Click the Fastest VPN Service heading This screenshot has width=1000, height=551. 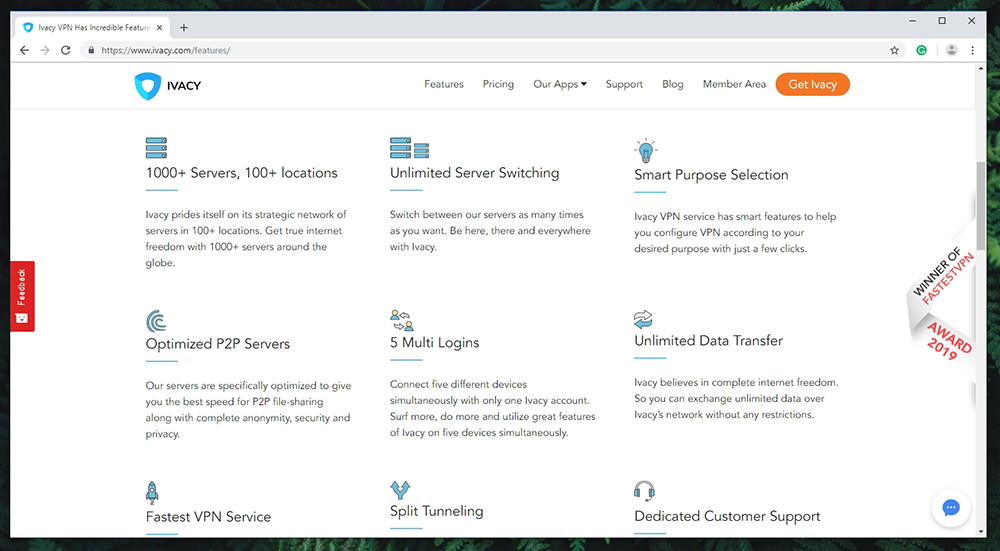click(208, 517)
